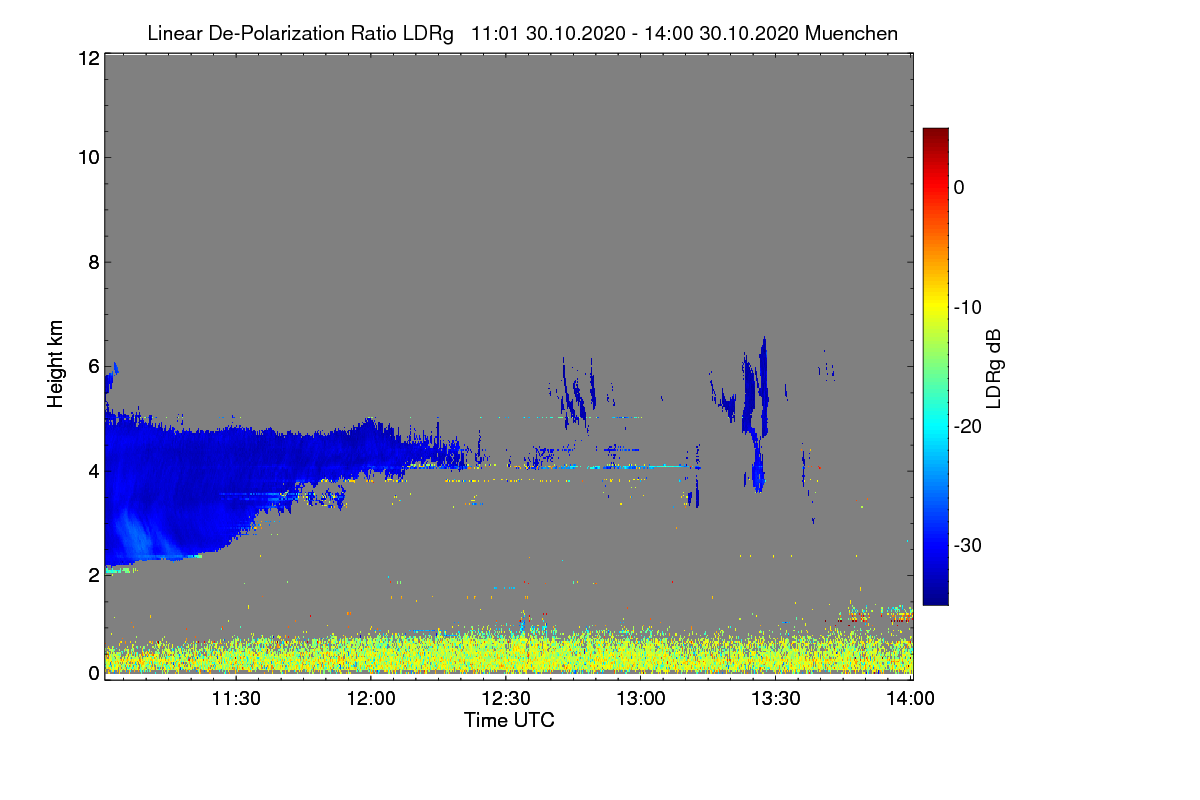This screenshot has height=800, width=1200.
Task: Click the 'Time UTC' x-axis label
Action: 509,720
